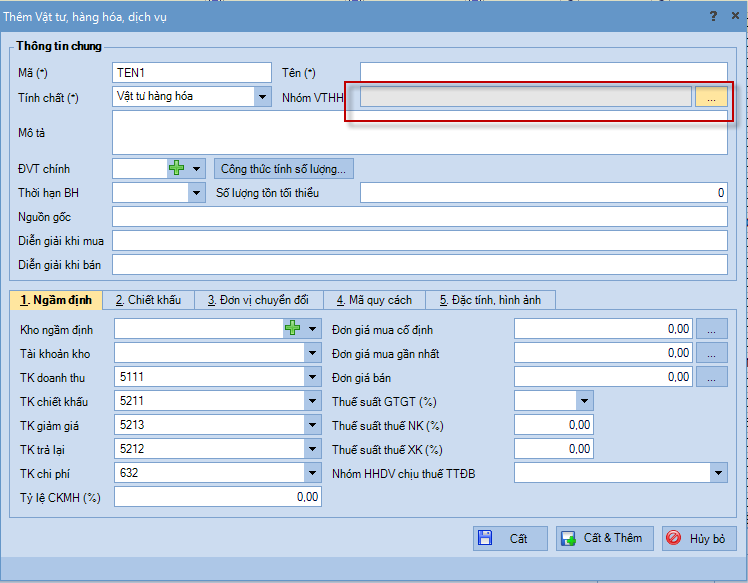The image size is (748, 583).
Task: Click the green plus icon beside ĐVT chính
Action: coord(176,169)
